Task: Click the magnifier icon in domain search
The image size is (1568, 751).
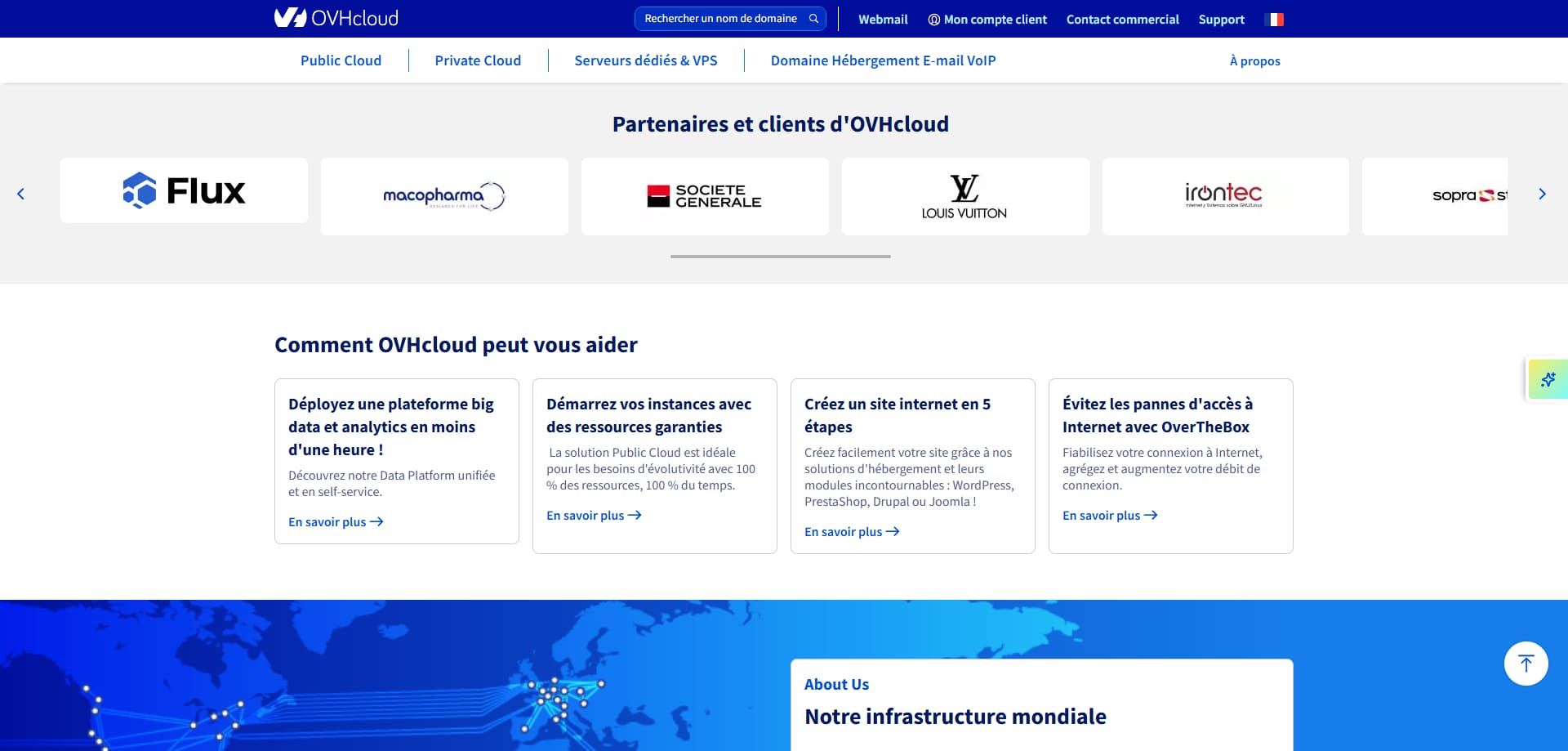Action: (x=813, y=19)
